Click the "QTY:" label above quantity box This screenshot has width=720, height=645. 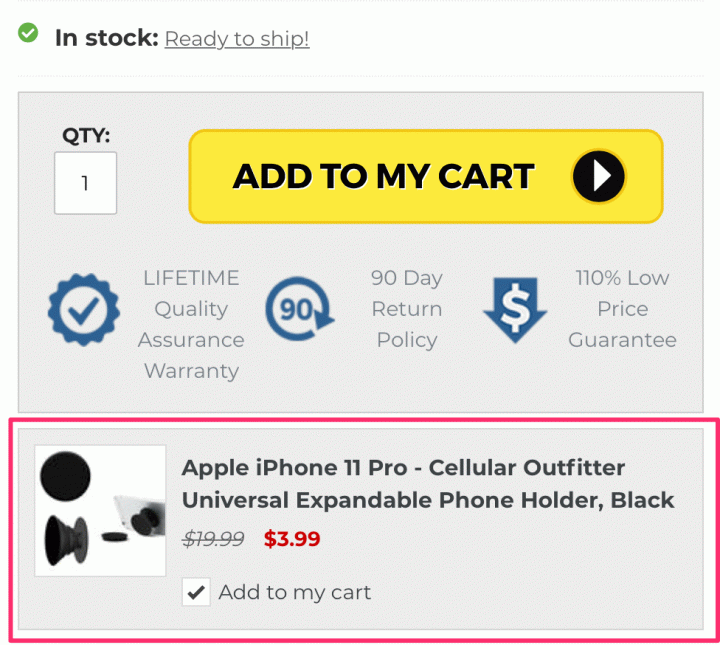click(x=86, y=135)
